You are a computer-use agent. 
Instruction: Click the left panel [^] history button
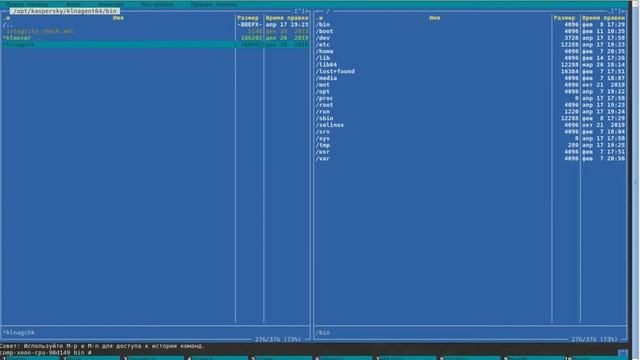(x=300, y=11)
